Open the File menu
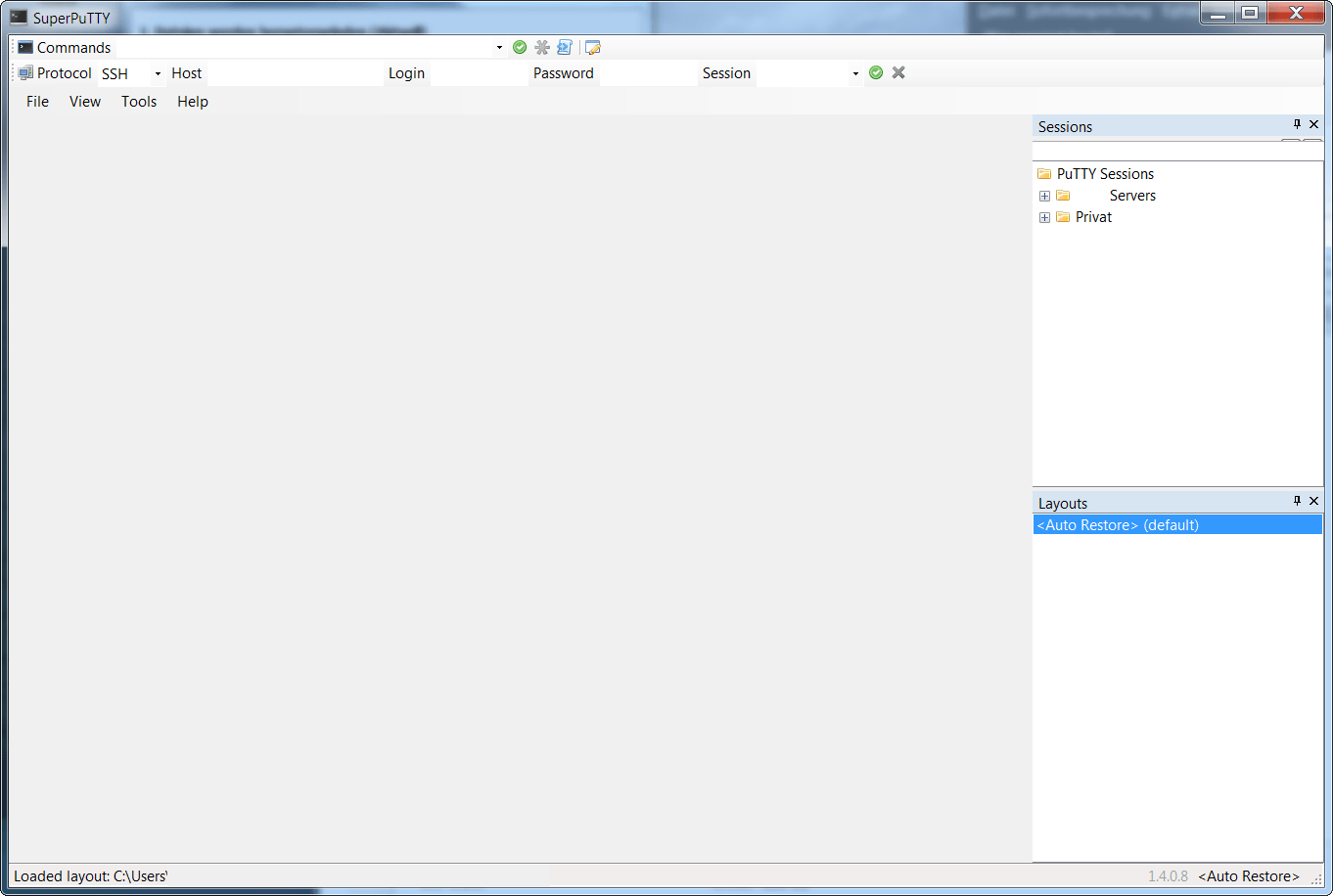This screenshot has height=896, width=1333. coord(37,102)
